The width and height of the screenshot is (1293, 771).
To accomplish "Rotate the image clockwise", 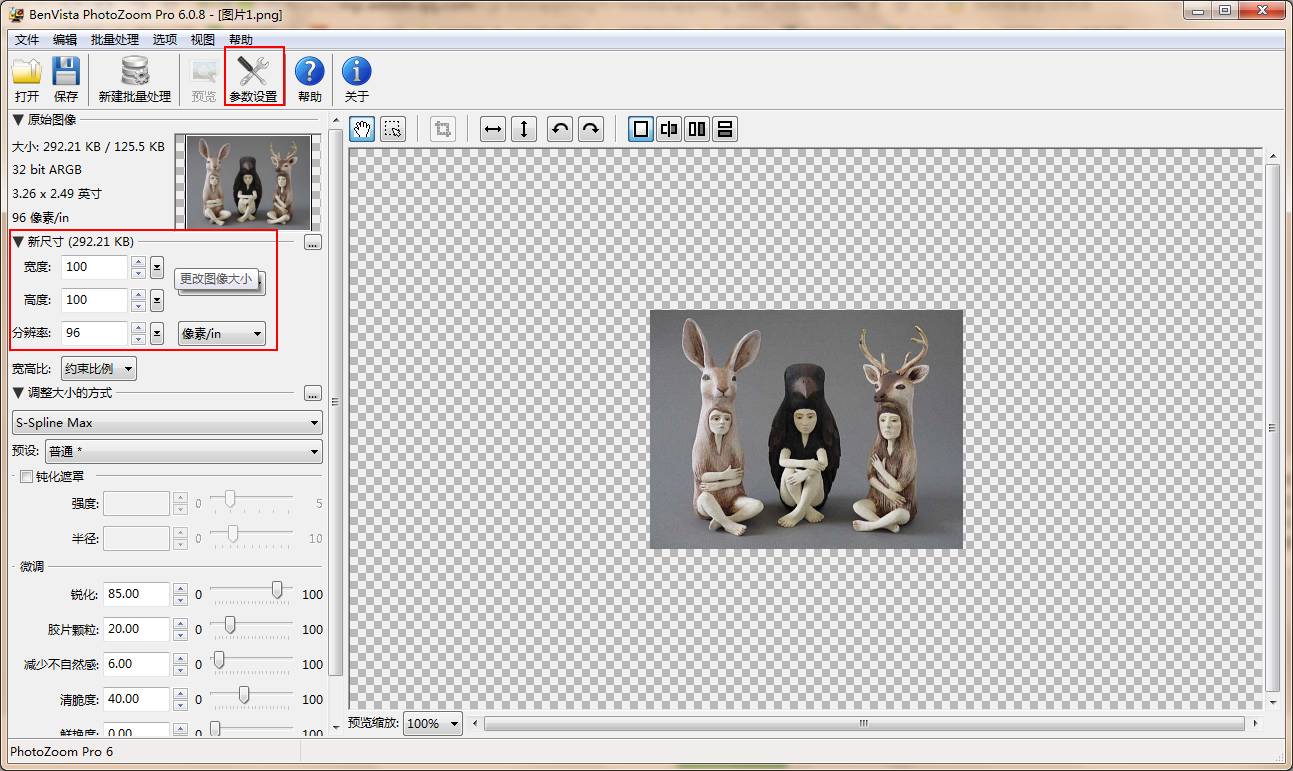I will pyautogui.click(x=591, y=129).
